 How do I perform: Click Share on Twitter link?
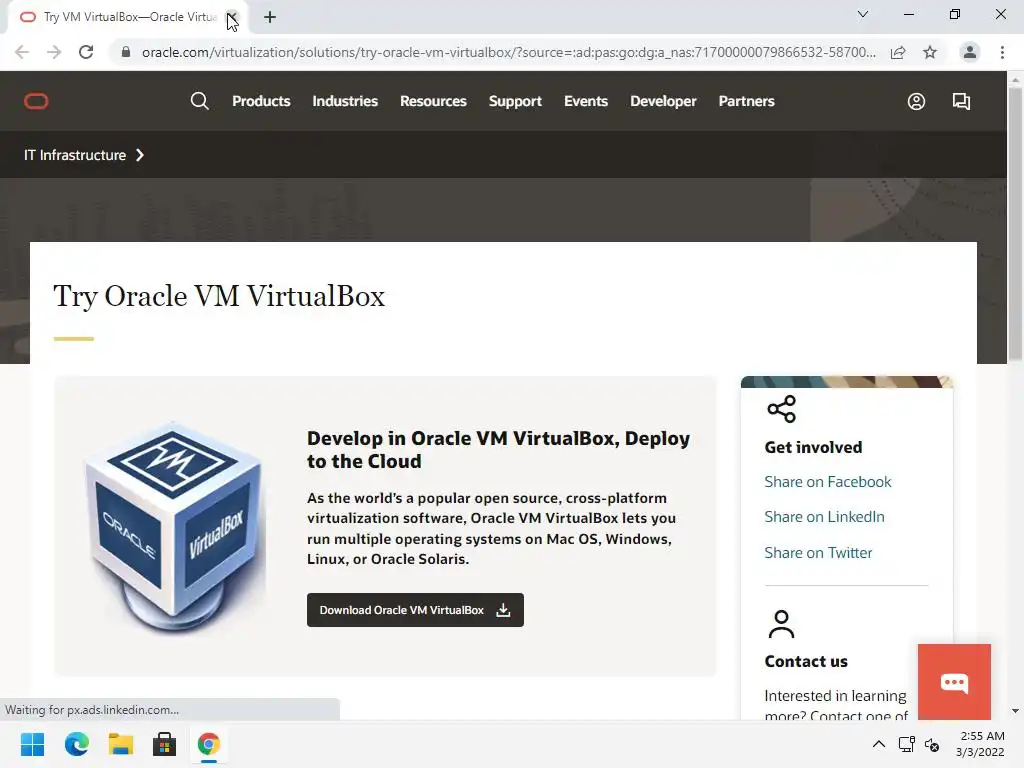818,552
